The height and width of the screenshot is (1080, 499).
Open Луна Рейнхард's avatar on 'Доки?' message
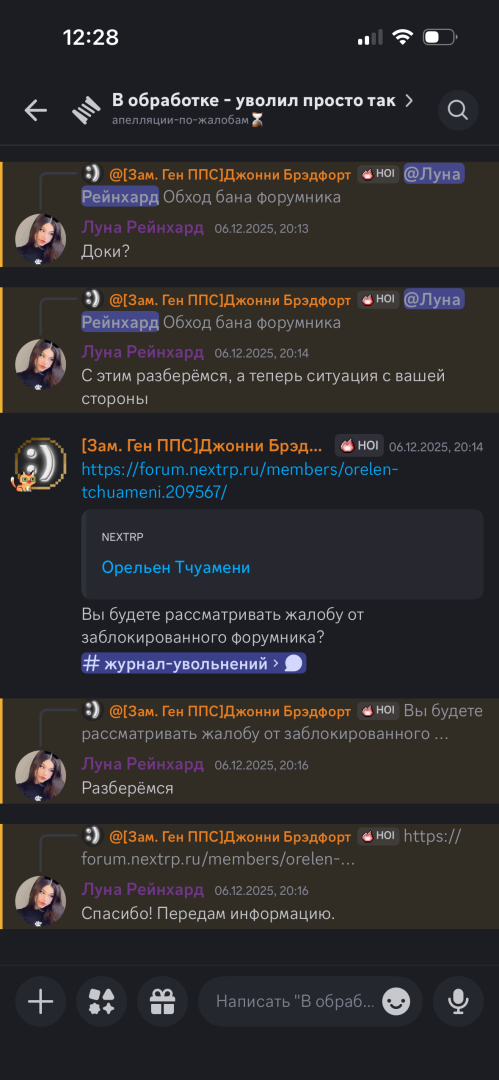41,239
